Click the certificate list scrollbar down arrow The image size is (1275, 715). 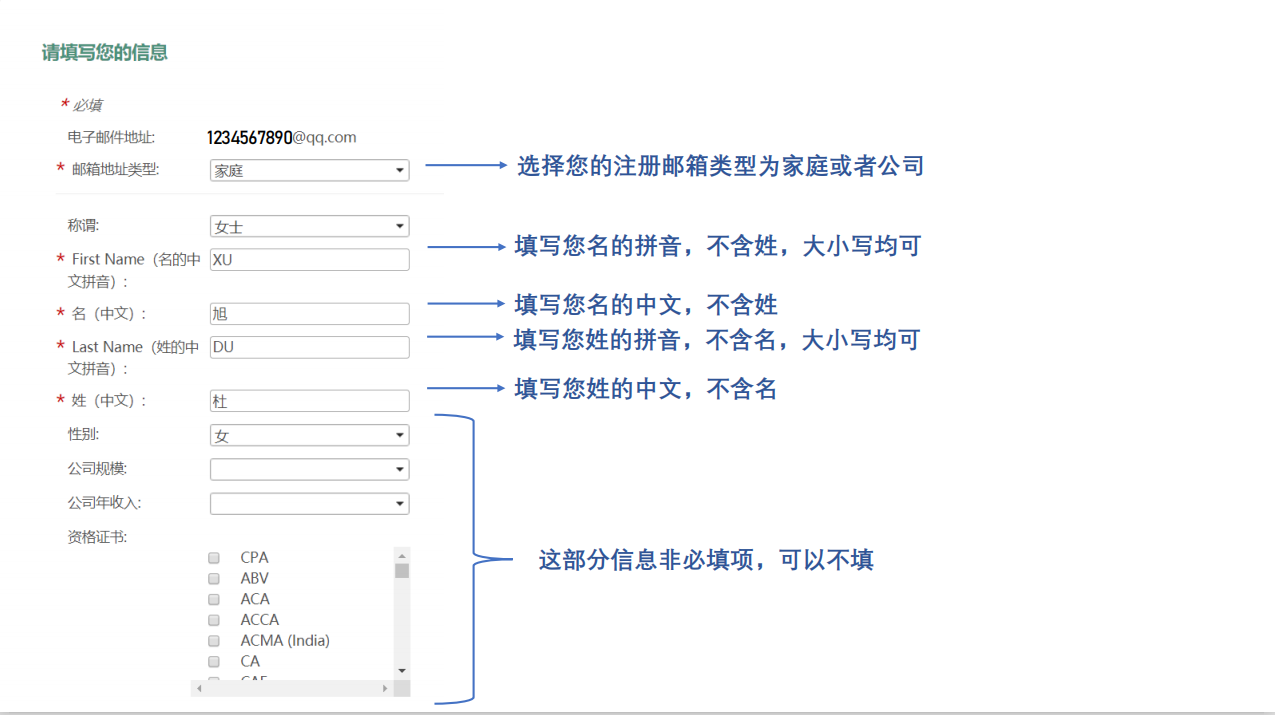point(401,672)
